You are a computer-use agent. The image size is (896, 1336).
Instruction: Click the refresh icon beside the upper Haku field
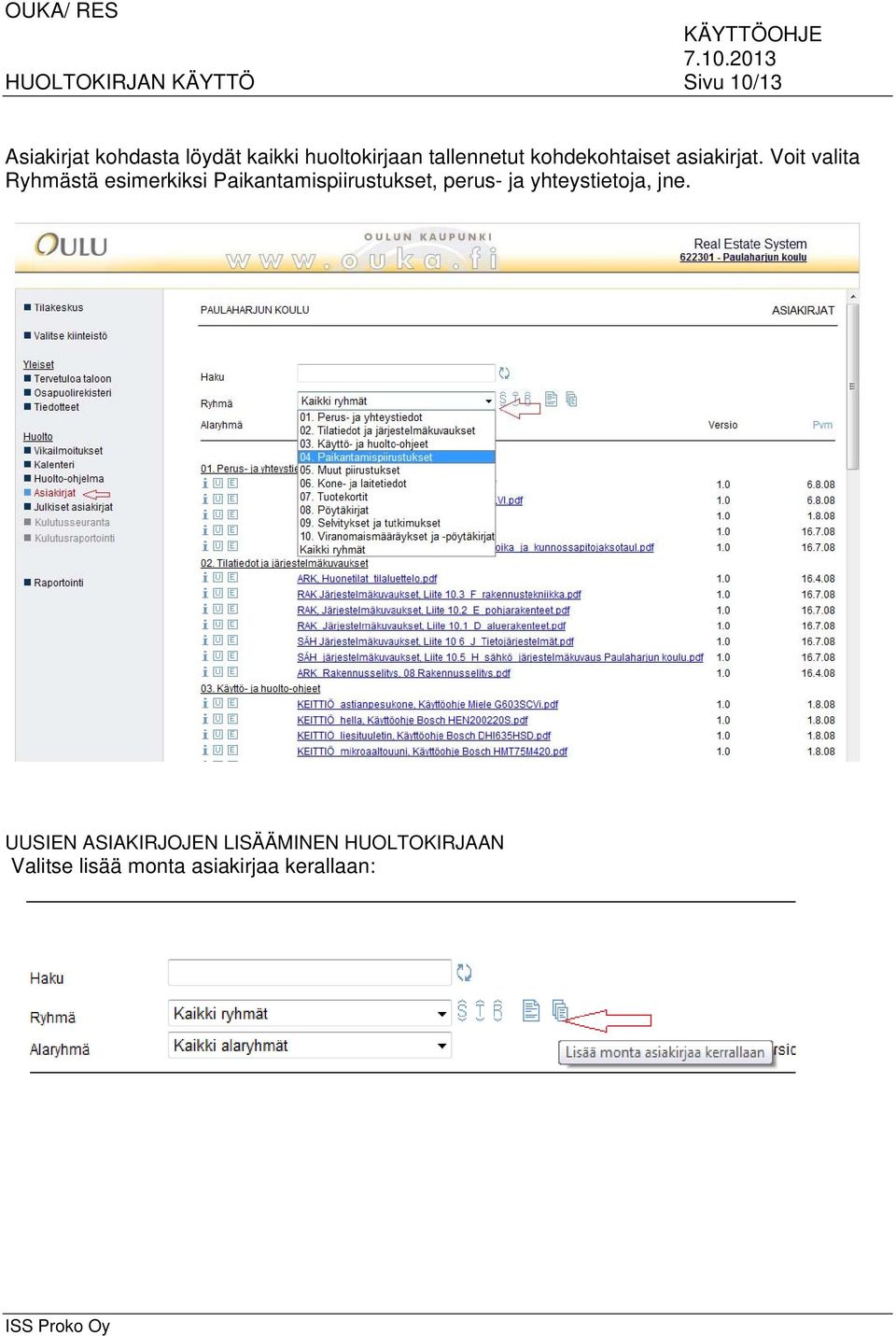click(x=504, y=373)
